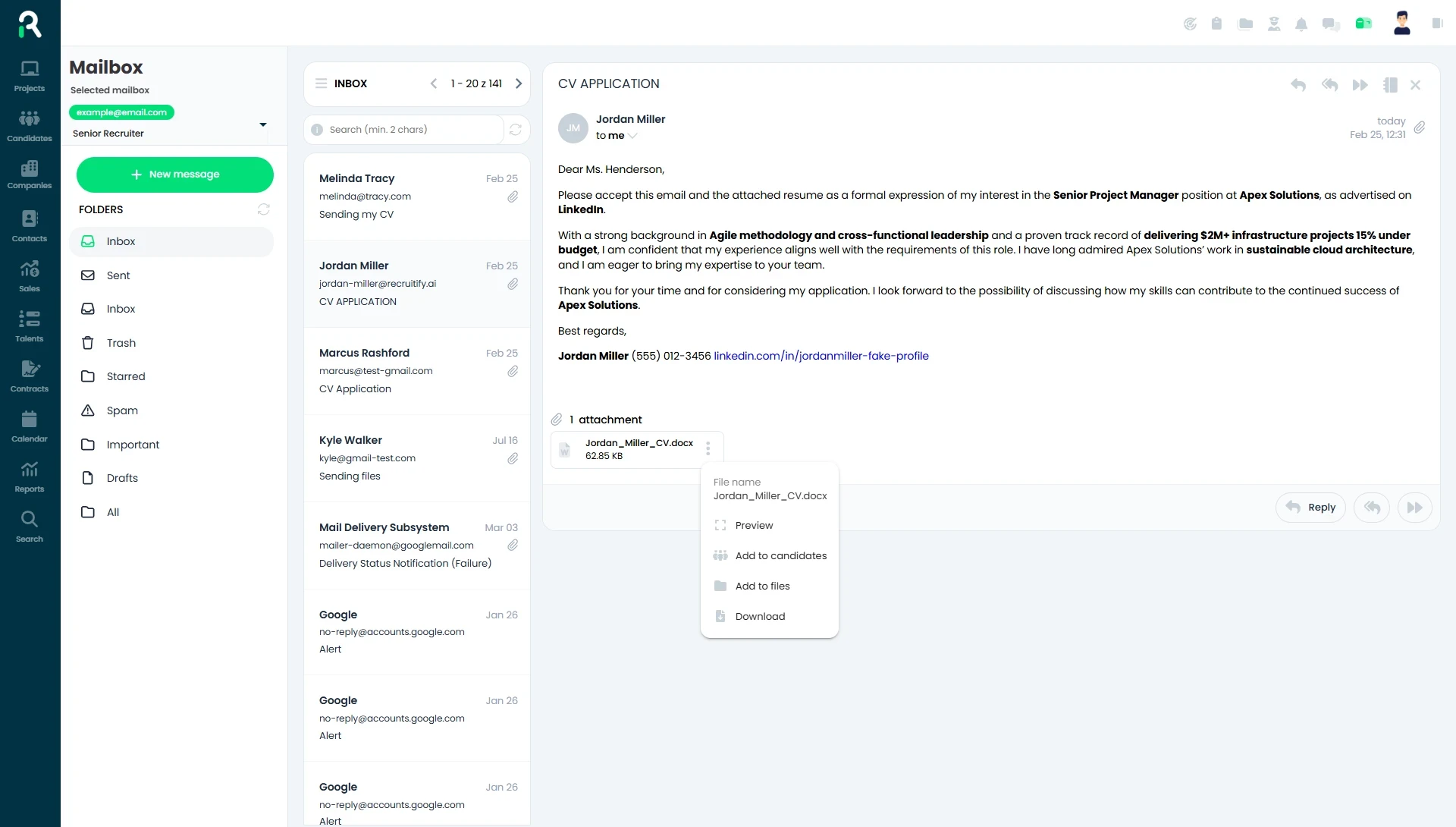Click the reply-all icon in header
The width and height of the screenshot is (1456, 827).
tap(1329, 85)
